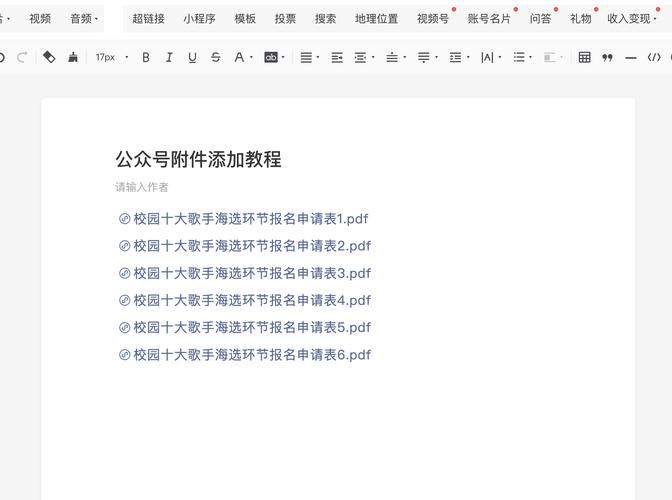
Task: Click 账号名片 to insert an account card
Action: [x=489, y=18]
